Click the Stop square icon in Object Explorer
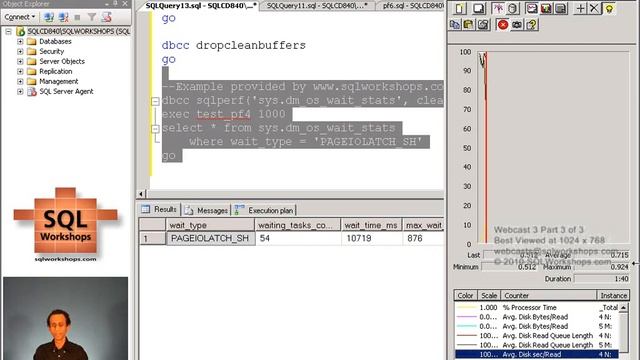 point(78,18)
